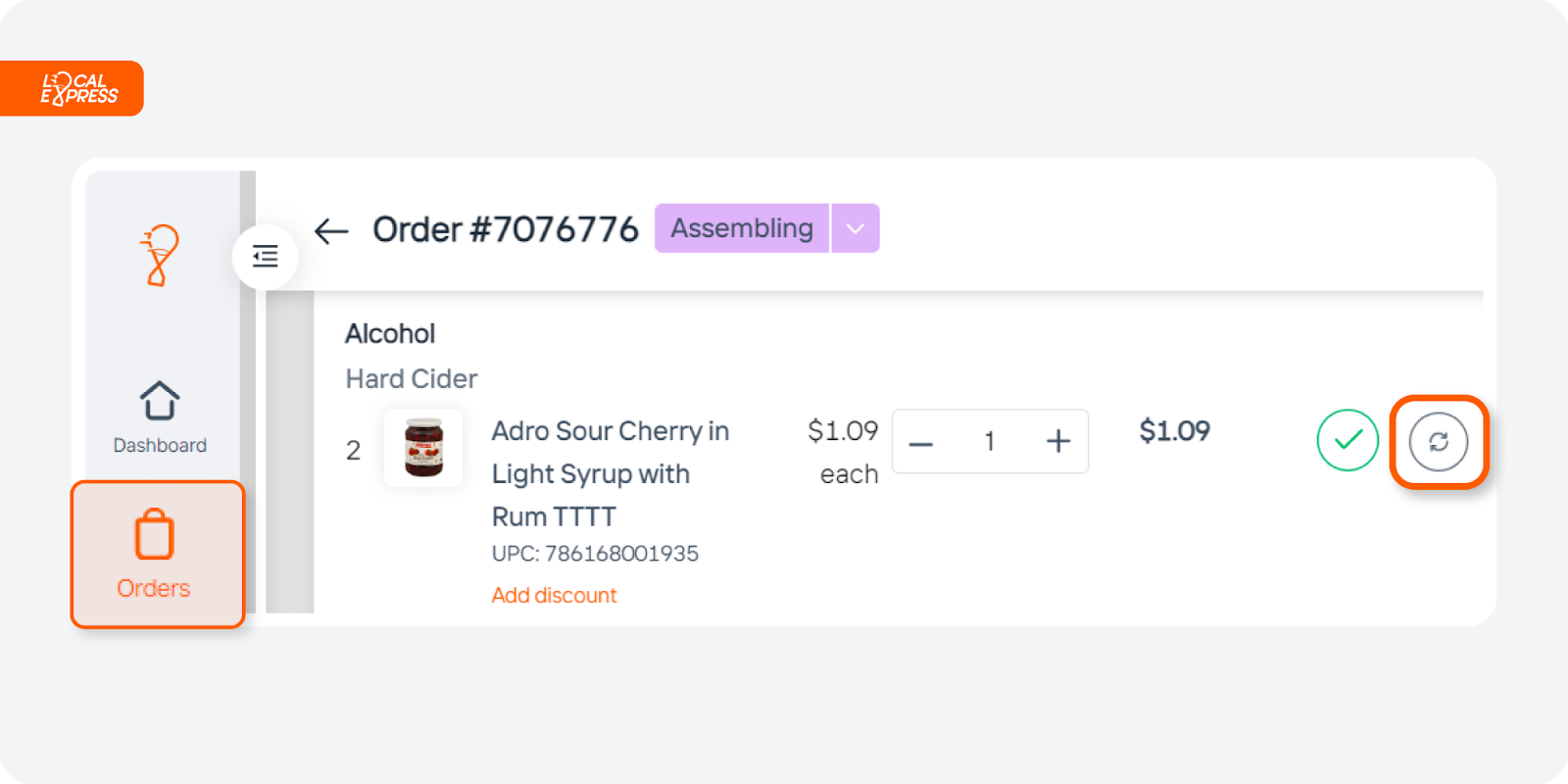Open the Dashboard house icon

pos(160,401)
